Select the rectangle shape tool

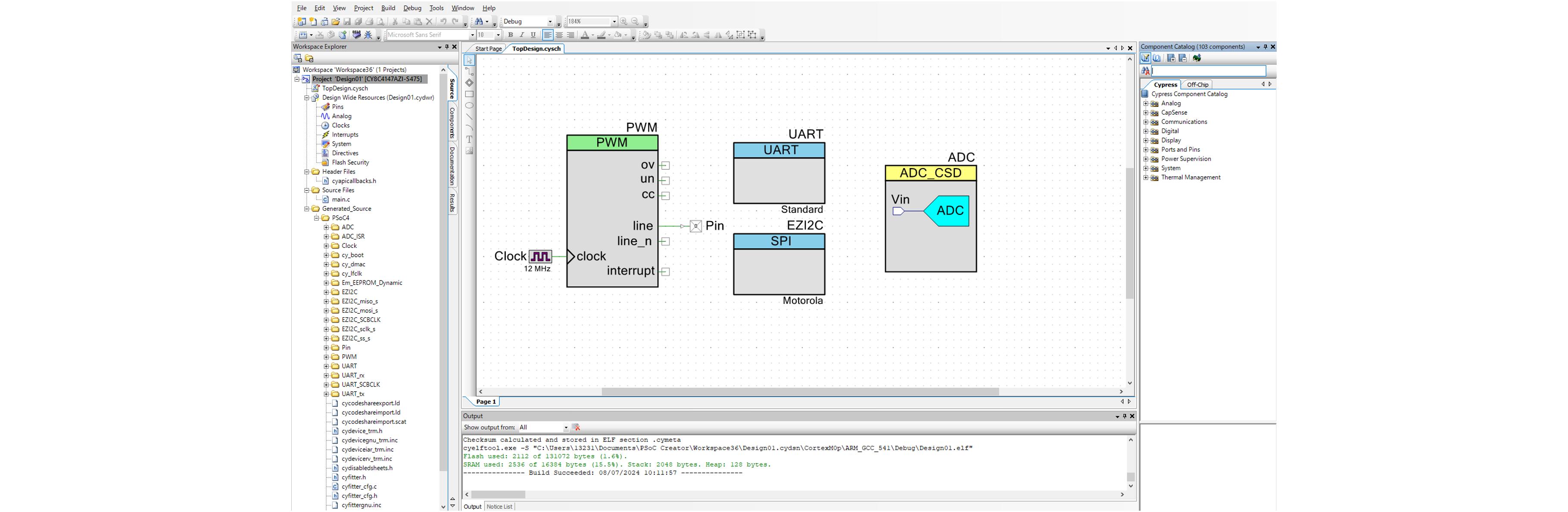tap(469, 94)
